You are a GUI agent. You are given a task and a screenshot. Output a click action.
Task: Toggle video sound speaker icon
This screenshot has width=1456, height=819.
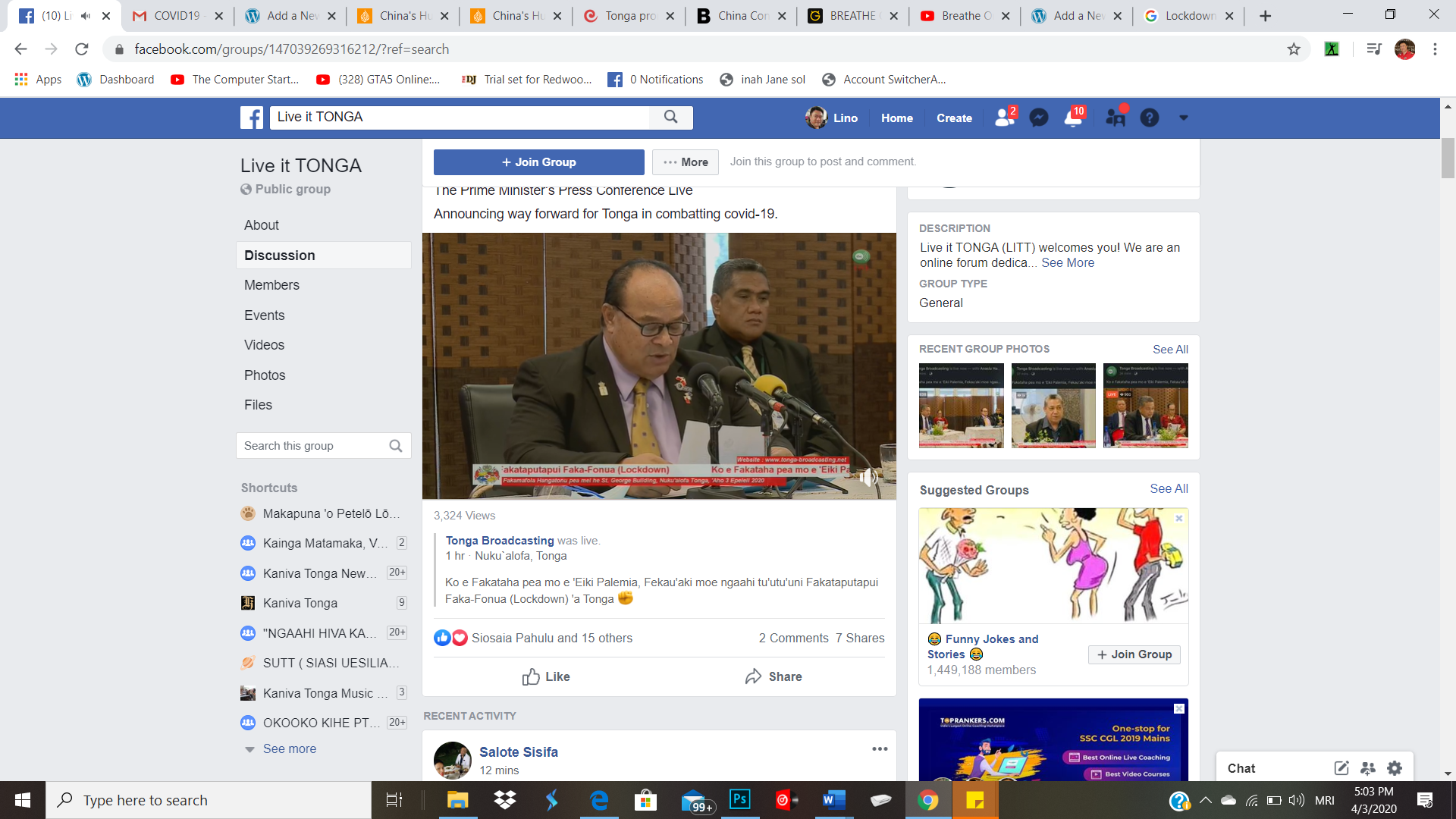pos(869,477)
